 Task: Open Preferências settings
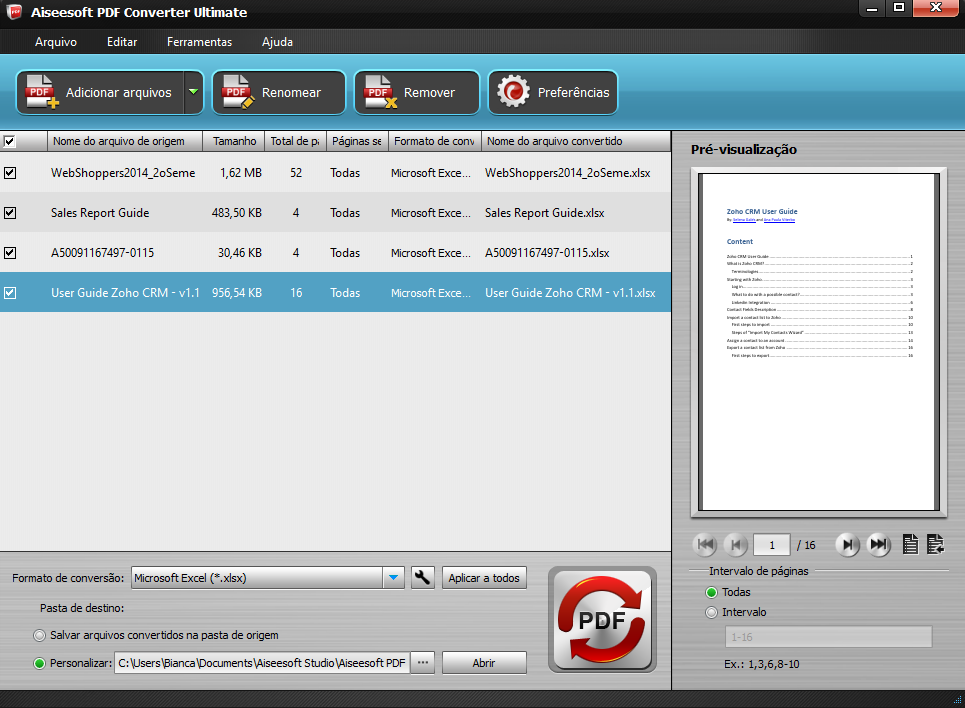pyautogui.click(x=553, y=92)
